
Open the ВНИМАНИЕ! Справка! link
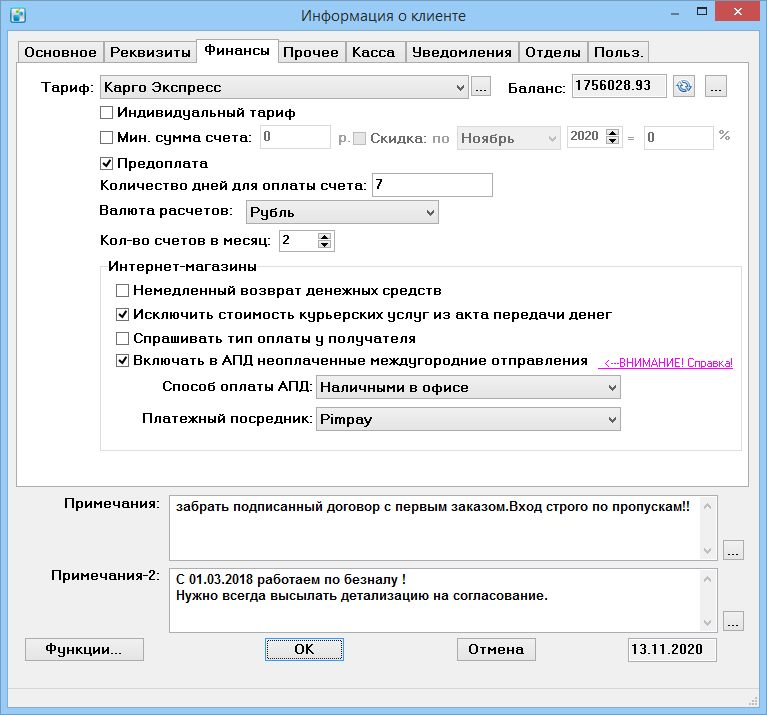point(666,363)
